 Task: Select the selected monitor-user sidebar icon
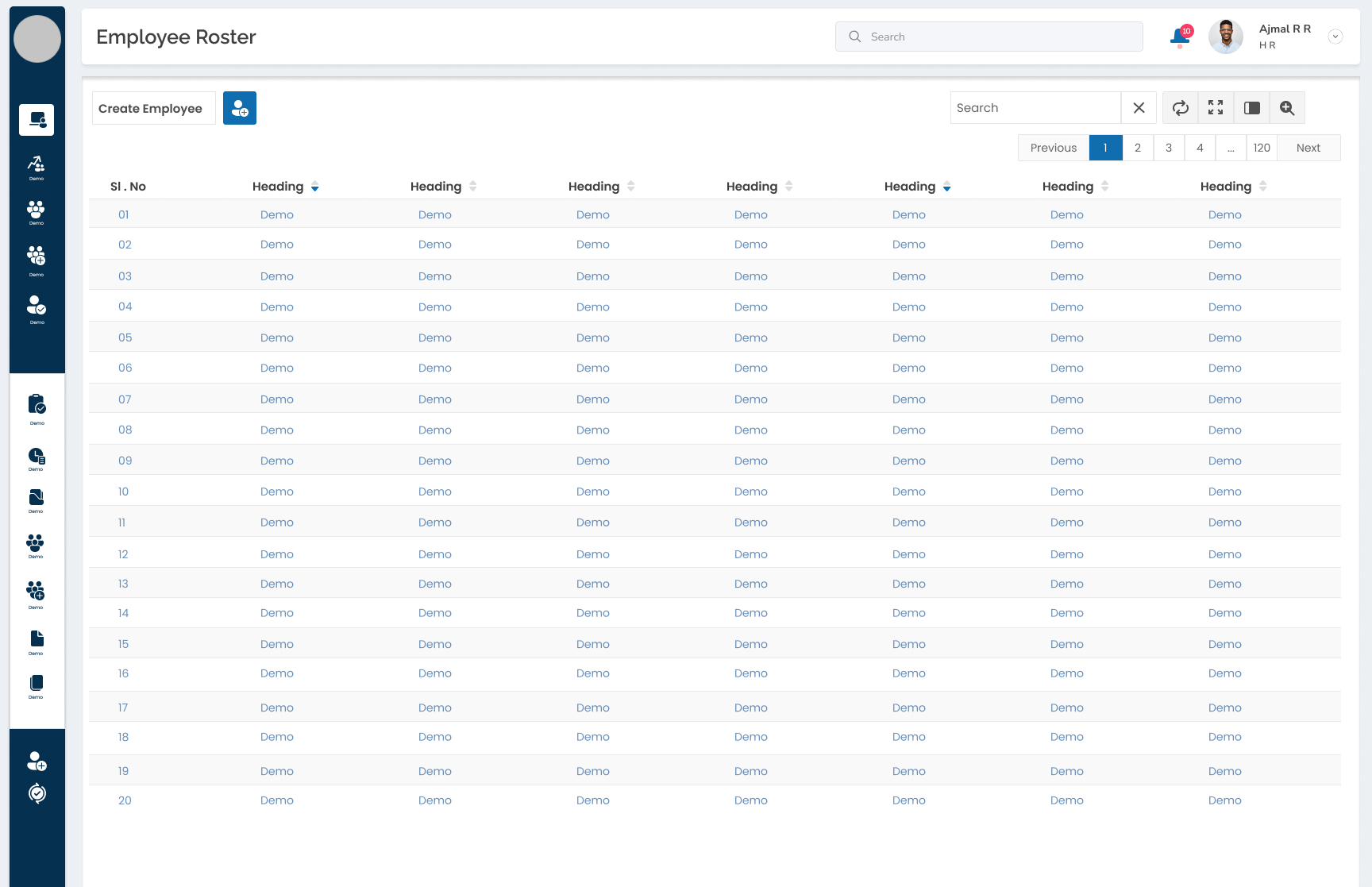pyautogui.click(x=37, y=120)
